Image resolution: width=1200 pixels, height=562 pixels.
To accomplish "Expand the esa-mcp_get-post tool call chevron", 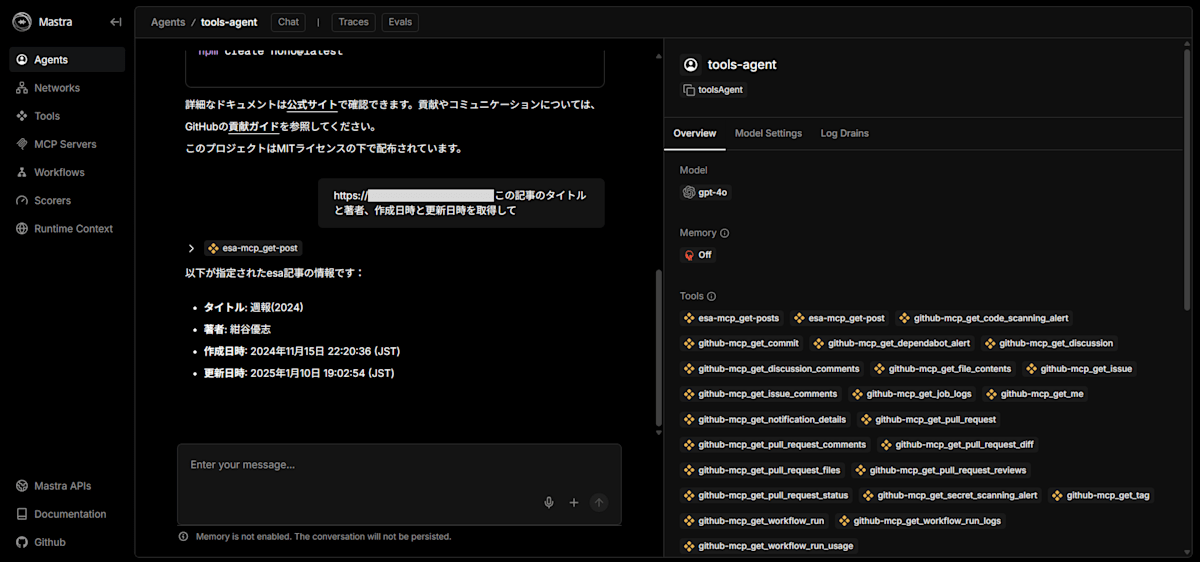I will 191,248.
